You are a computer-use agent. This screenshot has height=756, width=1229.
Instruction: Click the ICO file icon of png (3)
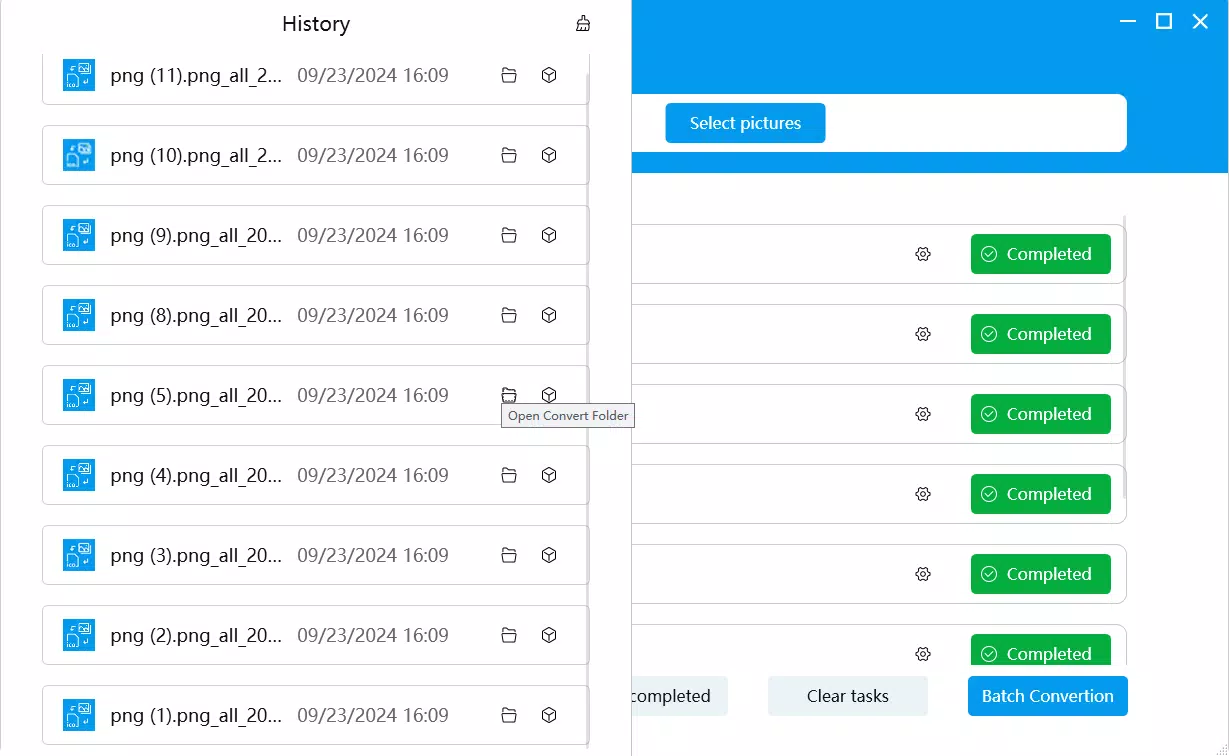[79, 555]
